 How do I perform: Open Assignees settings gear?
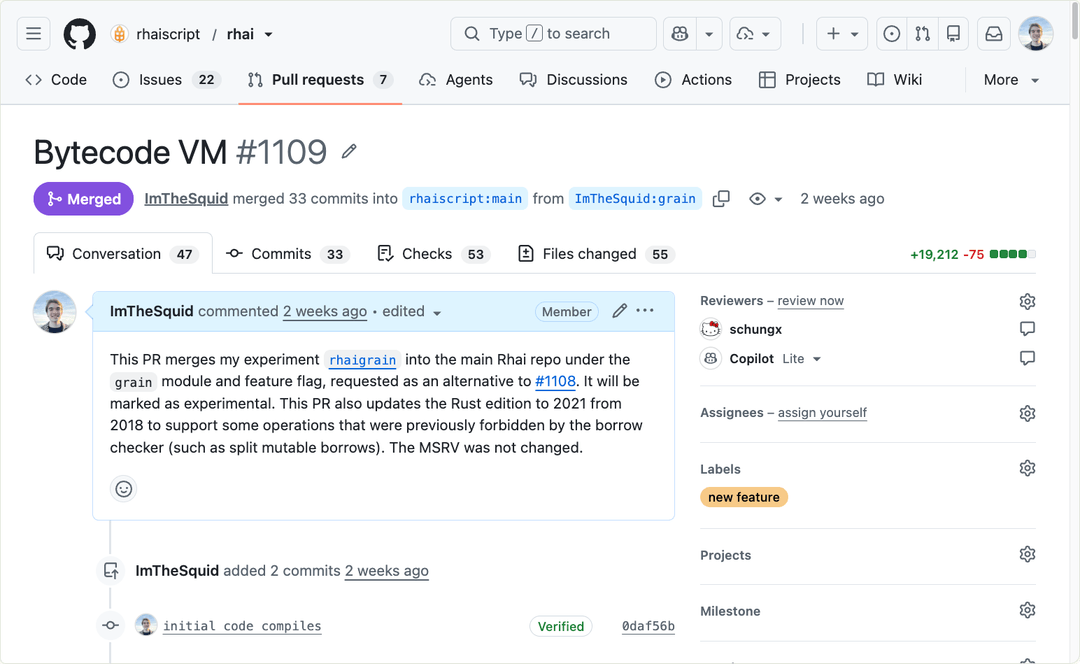1027,413
